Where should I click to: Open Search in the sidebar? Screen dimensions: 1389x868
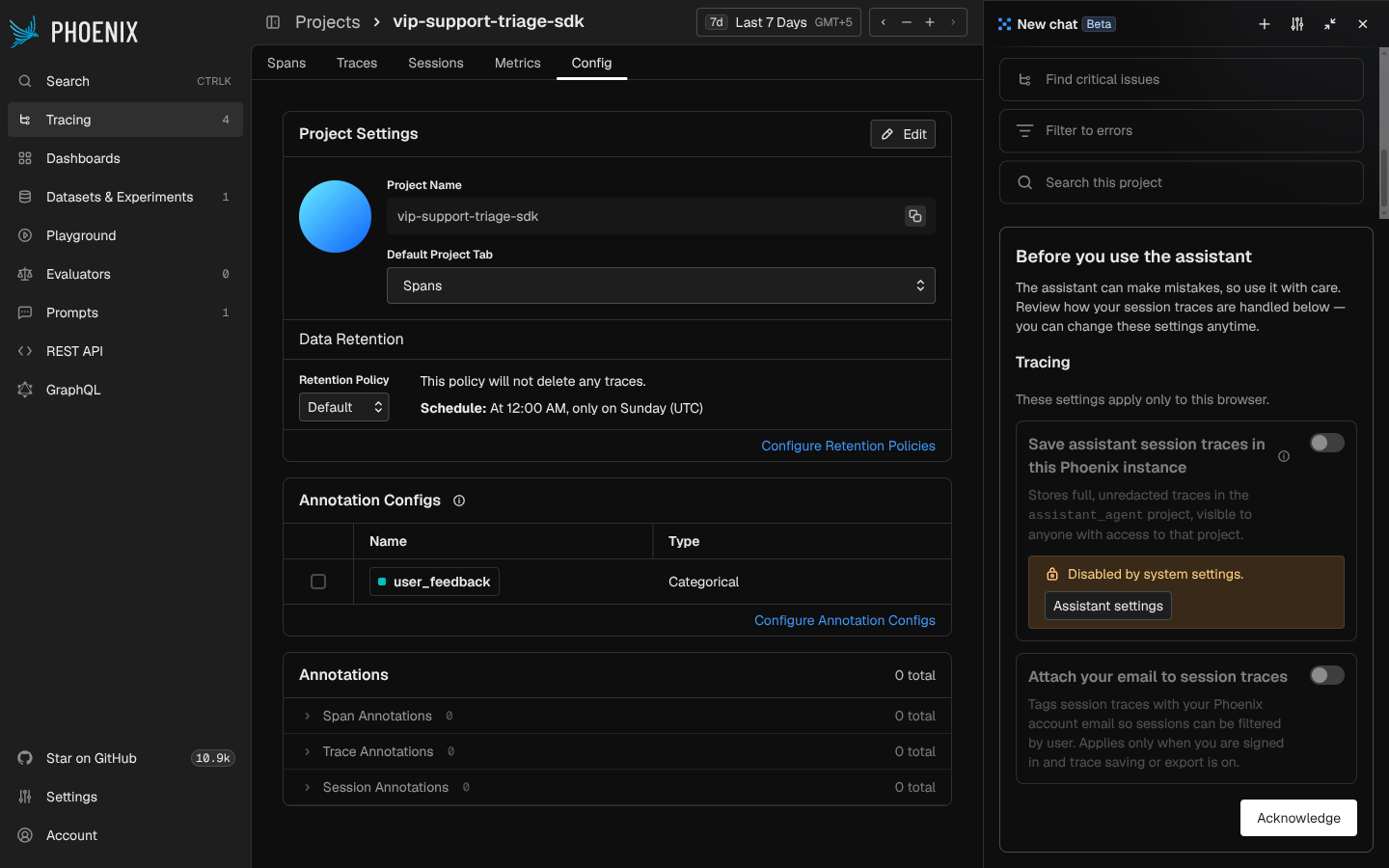point(125,81)
